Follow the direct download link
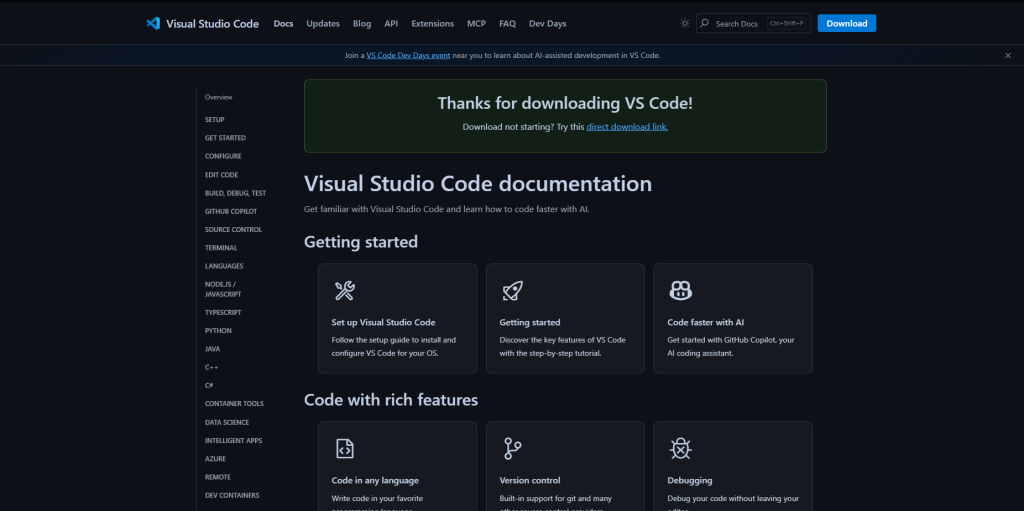The width and height of the screenshot is (1024, 511). 627,127
